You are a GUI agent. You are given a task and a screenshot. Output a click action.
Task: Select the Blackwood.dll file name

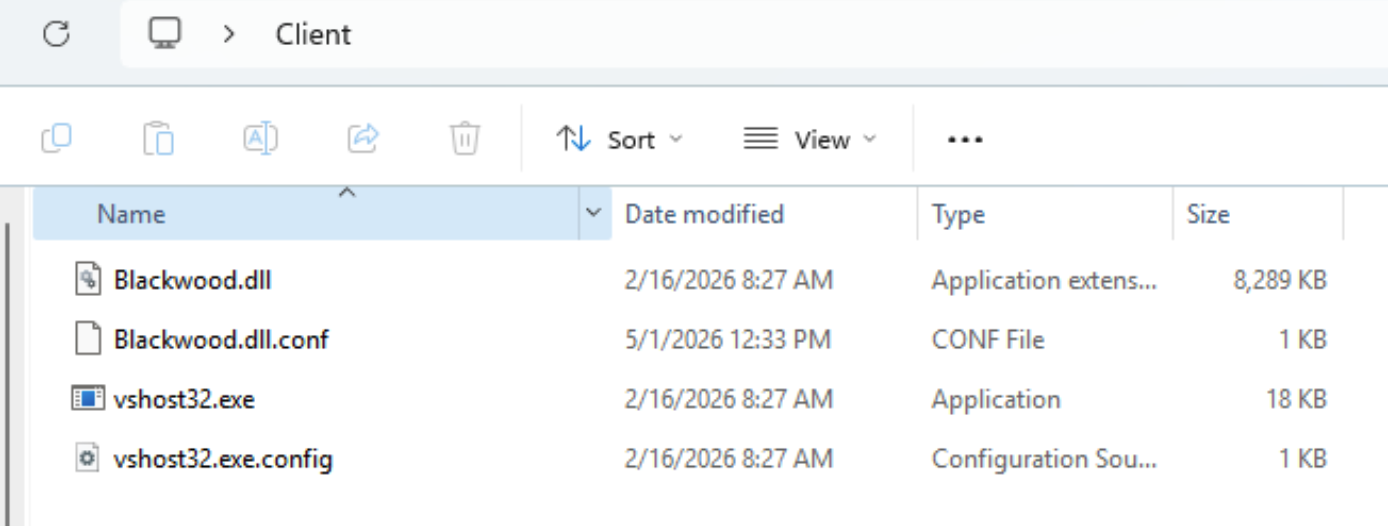click(x=192, y=280)
